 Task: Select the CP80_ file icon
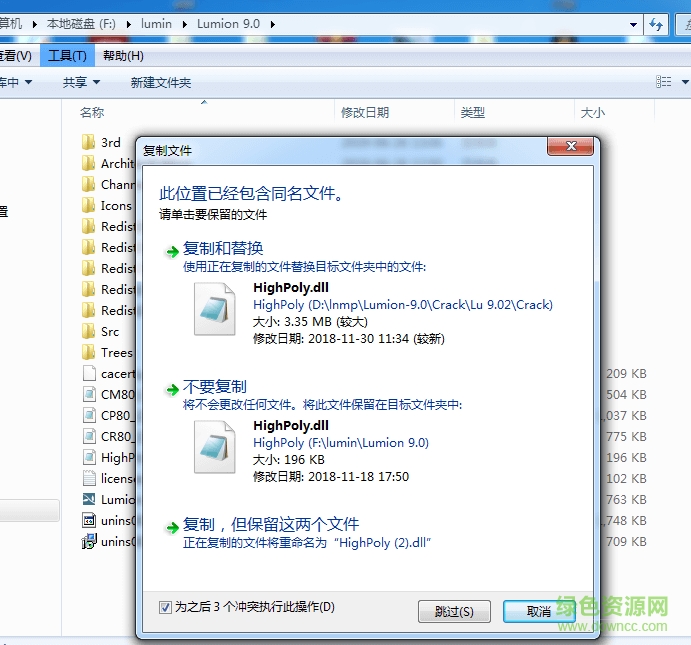(89, 415)
